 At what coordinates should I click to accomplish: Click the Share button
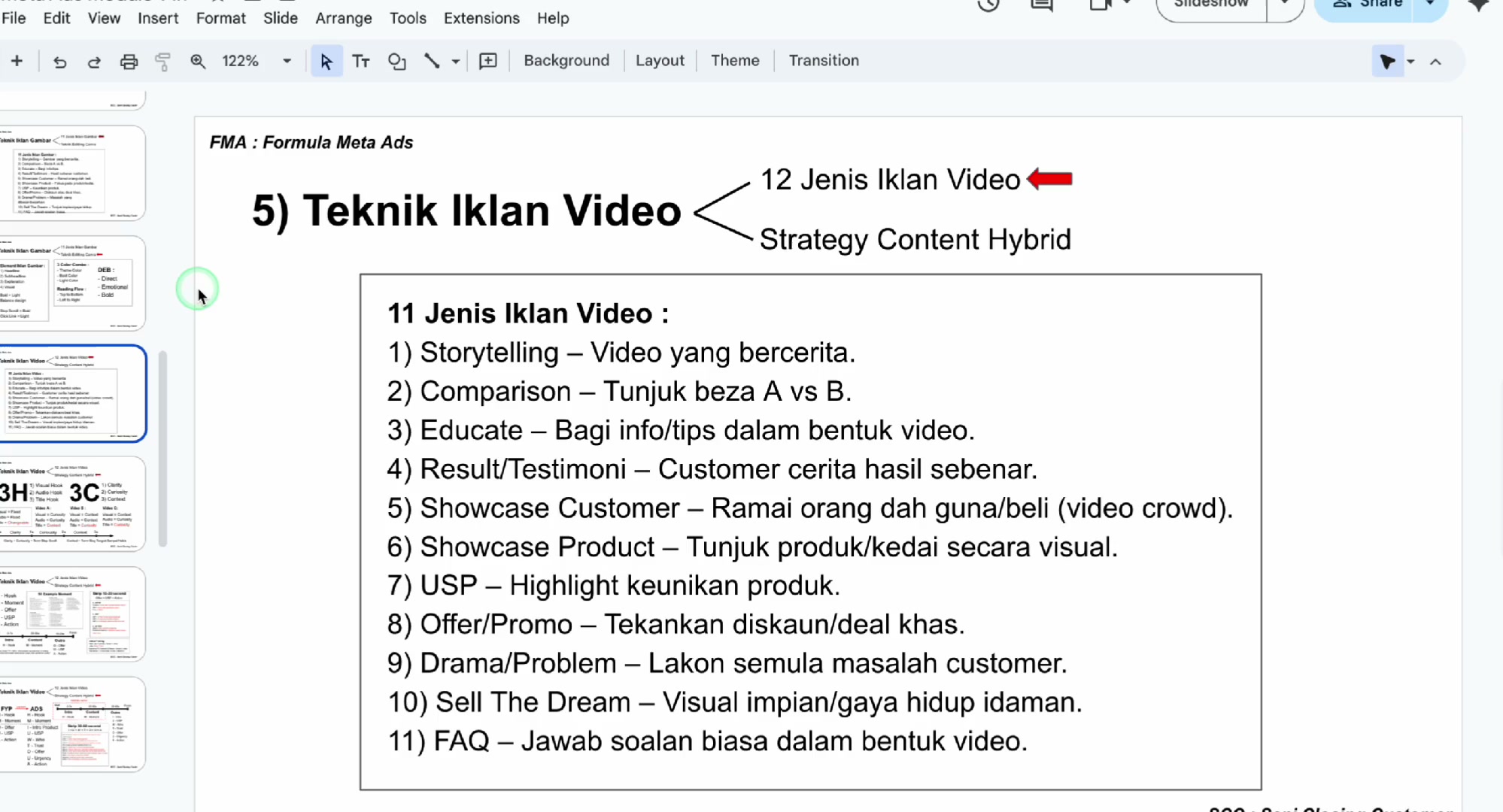click(1365, 6)
